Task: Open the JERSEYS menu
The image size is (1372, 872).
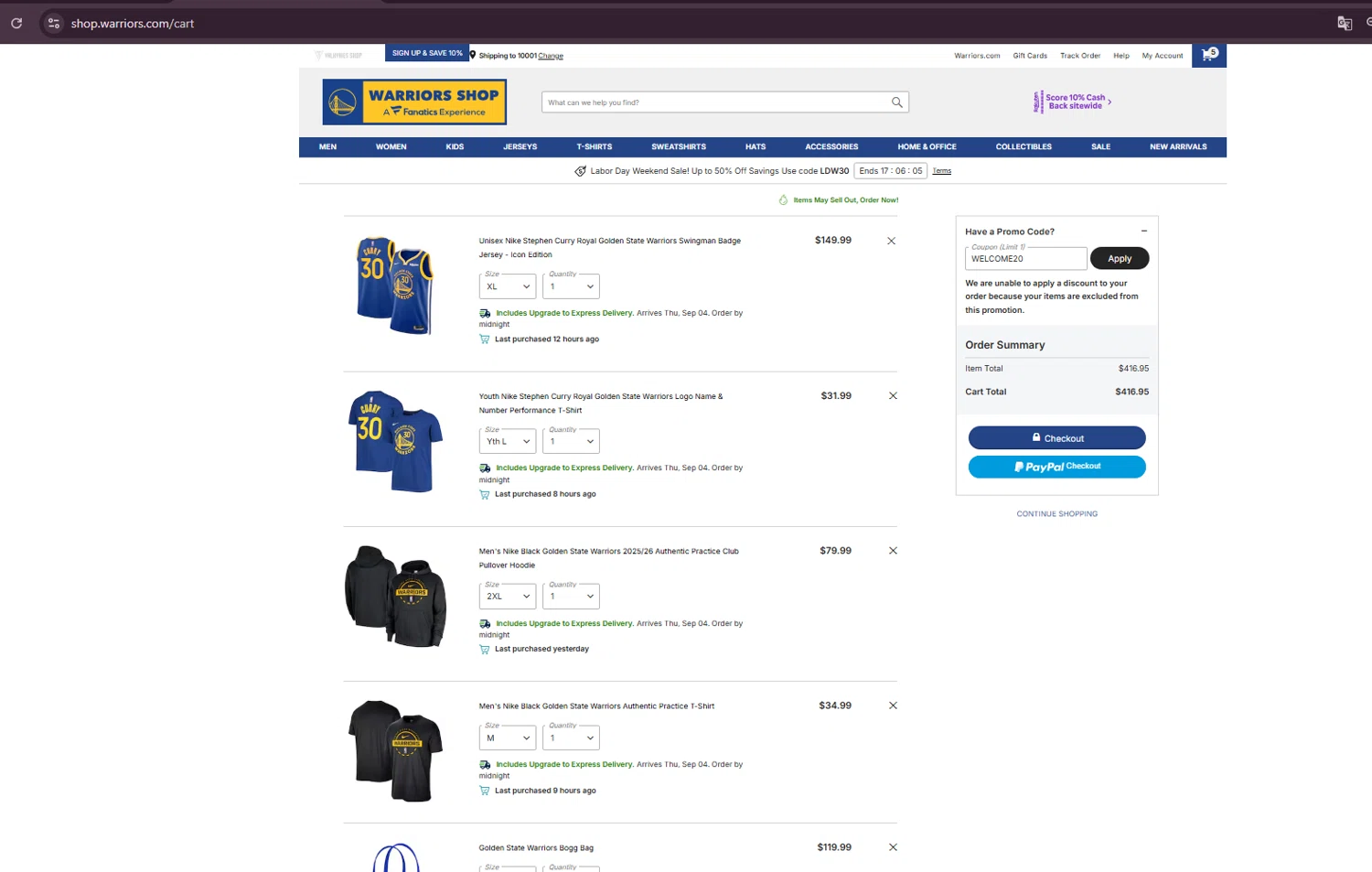Action: (x=520, y=146)
